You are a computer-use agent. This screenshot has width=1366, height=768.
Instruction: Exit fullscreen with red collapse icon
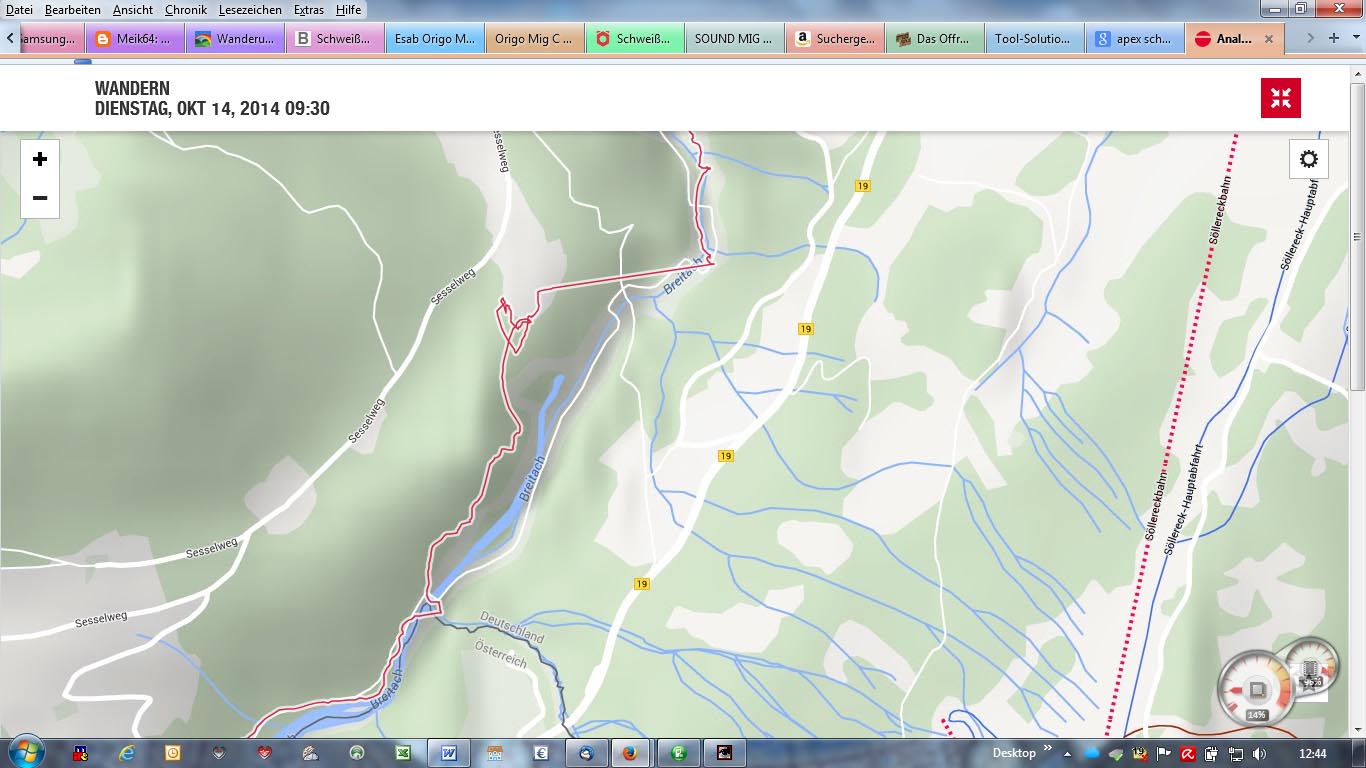click(x=1280, y=98)
